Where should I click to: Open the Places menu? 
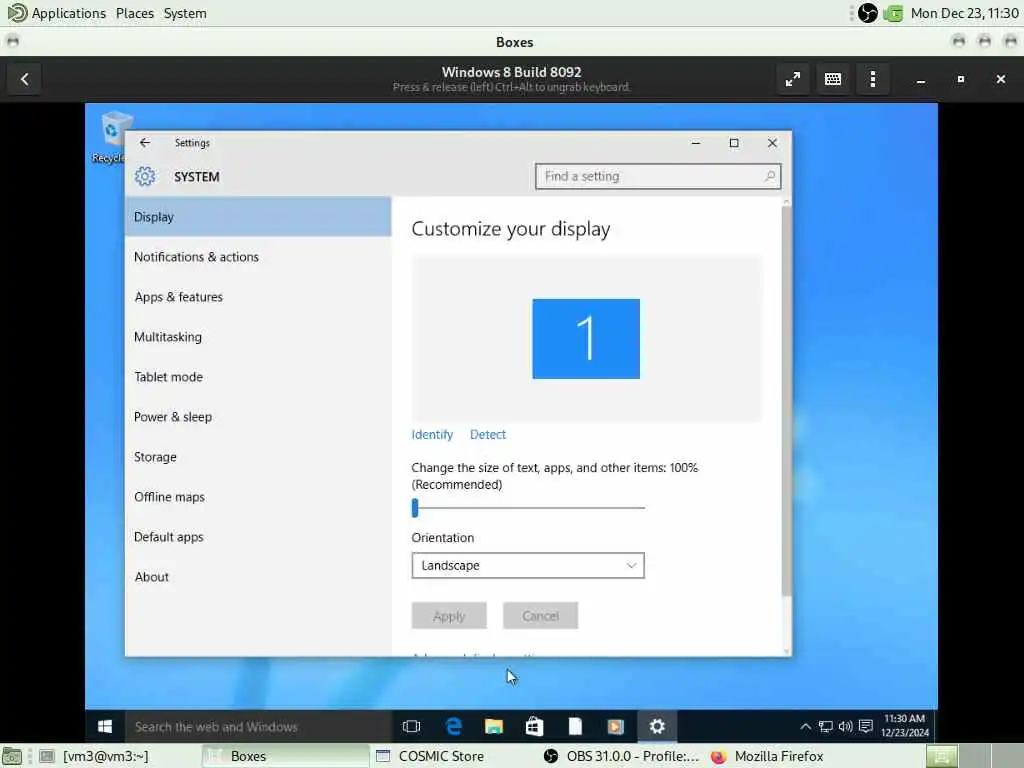pyautogui.click(x=135, y=13)
